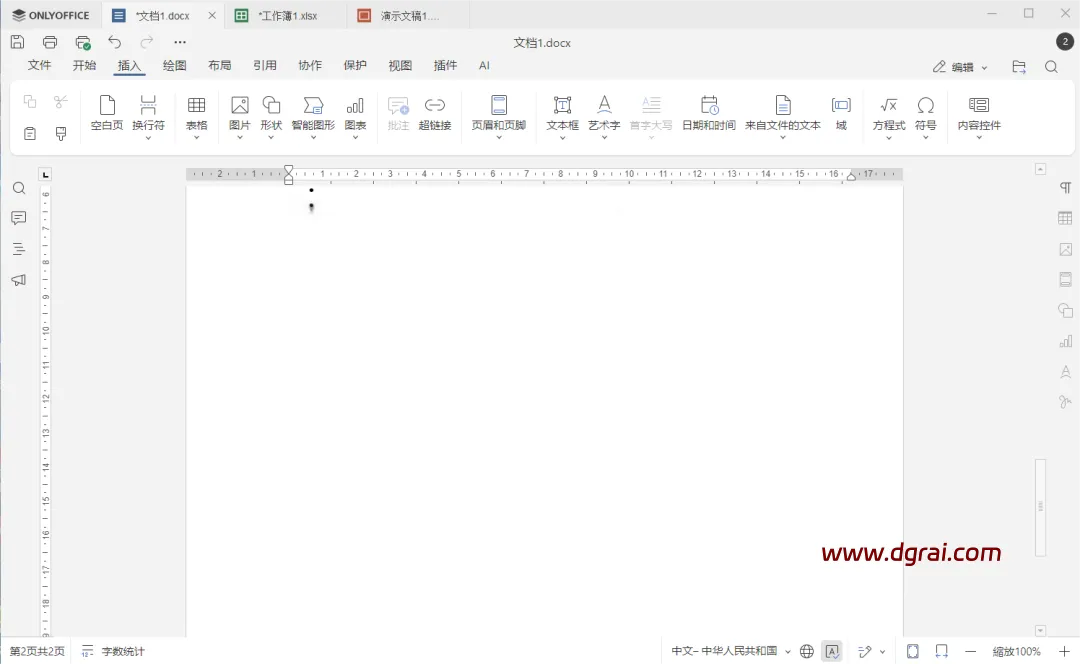Insert a text box (文本框)

(562, 117)
